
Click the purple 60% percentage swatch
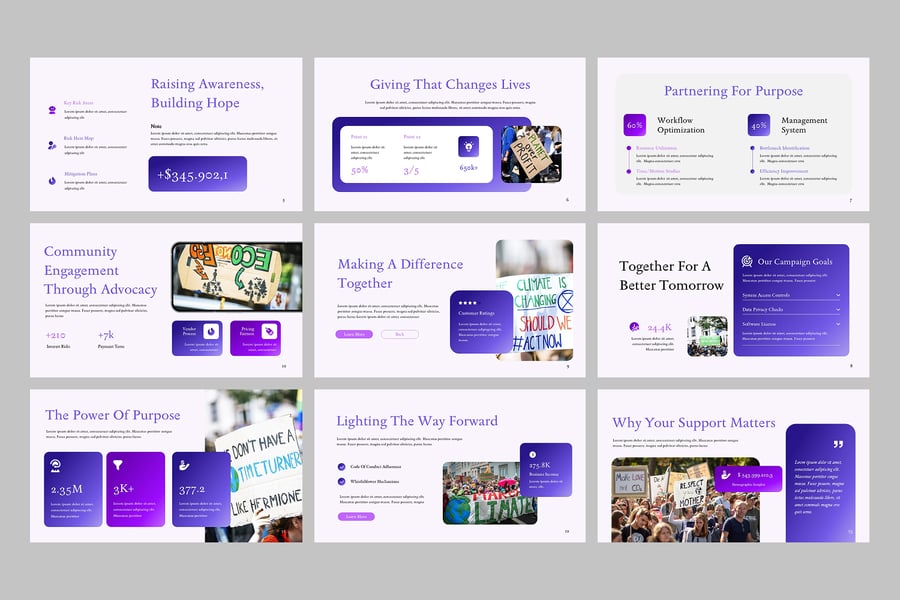click(x=635, y=125)
